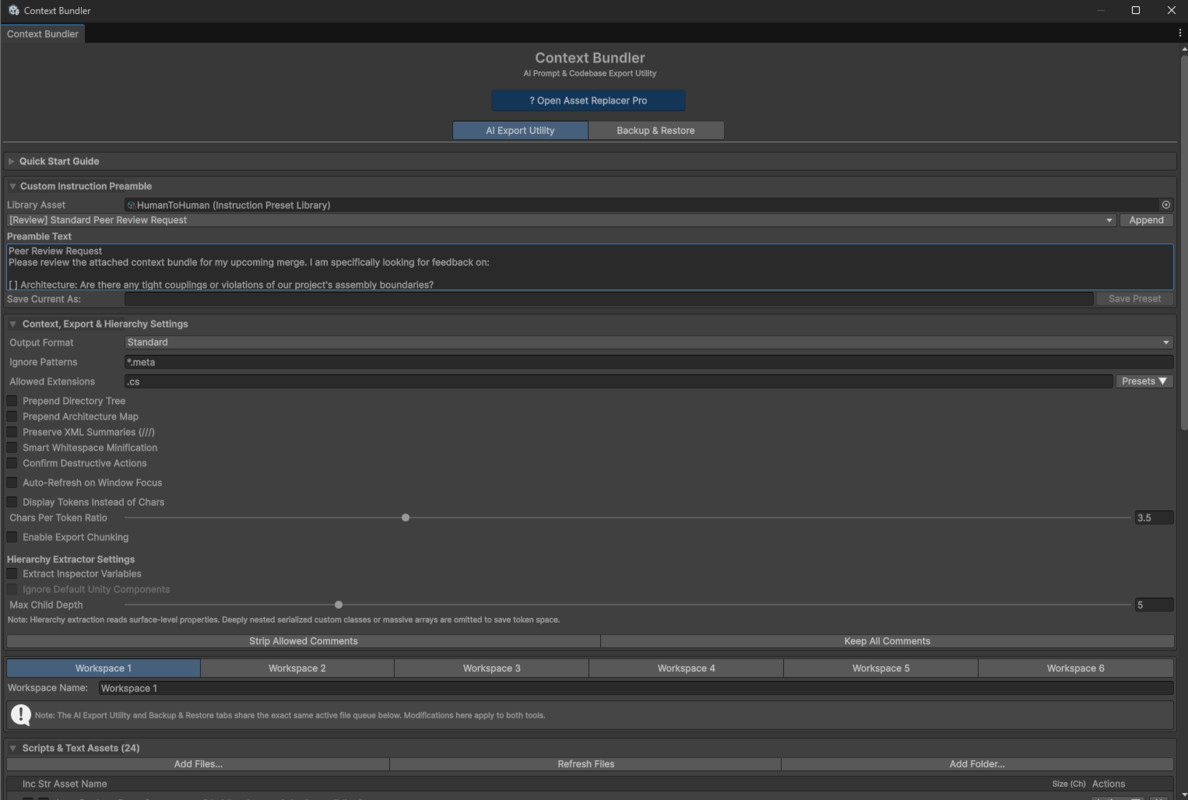Click the HumanToHuman asset icon
This screenshot has height=800, width=1188.
point(131,205)
